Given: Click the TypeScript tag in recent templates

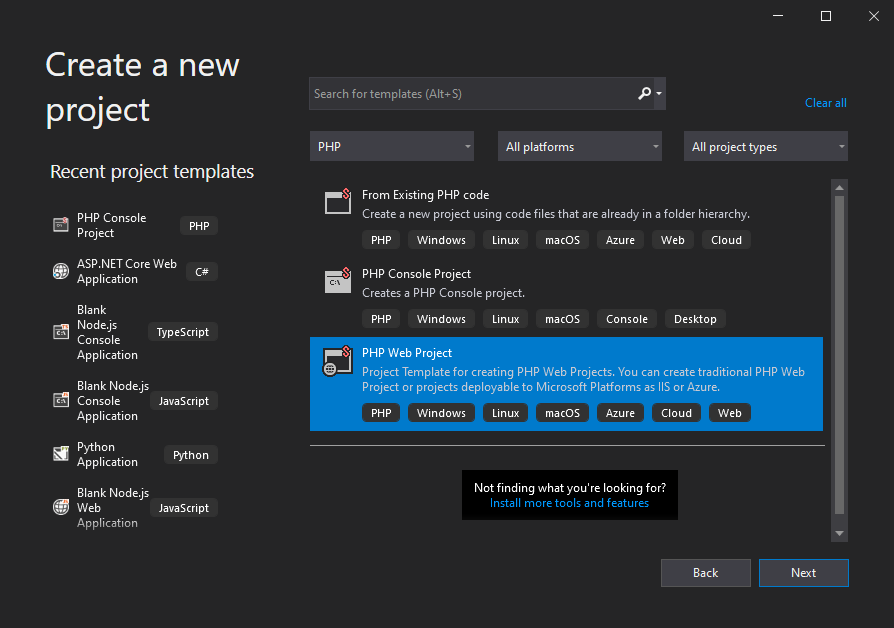Looking at the screenshot, I should click(x=182, y=332).
